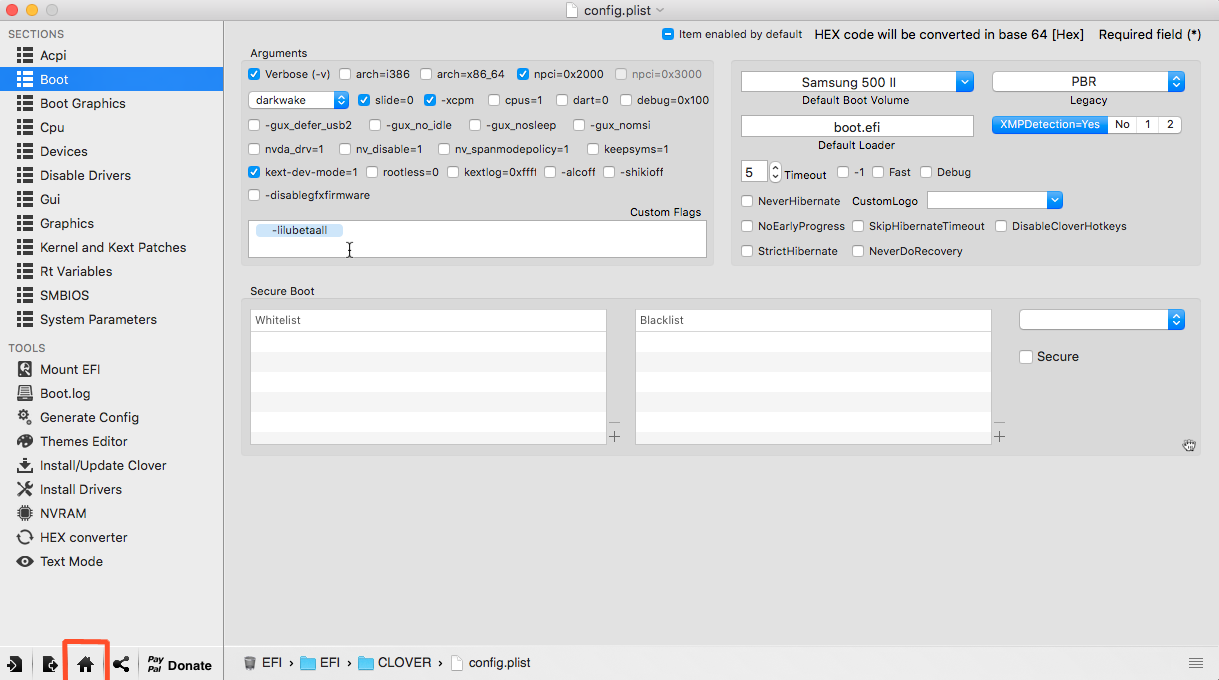This screenshot has height=680, width=1219.
Task: Enable the arch=x86_64 checkbox
Action: point(426,74)
